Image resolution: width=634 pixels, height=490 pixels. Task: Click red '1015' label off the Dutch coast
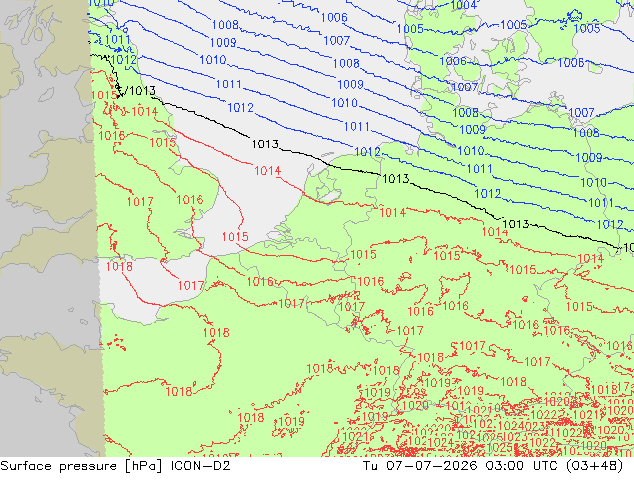(x=235, y=237)
